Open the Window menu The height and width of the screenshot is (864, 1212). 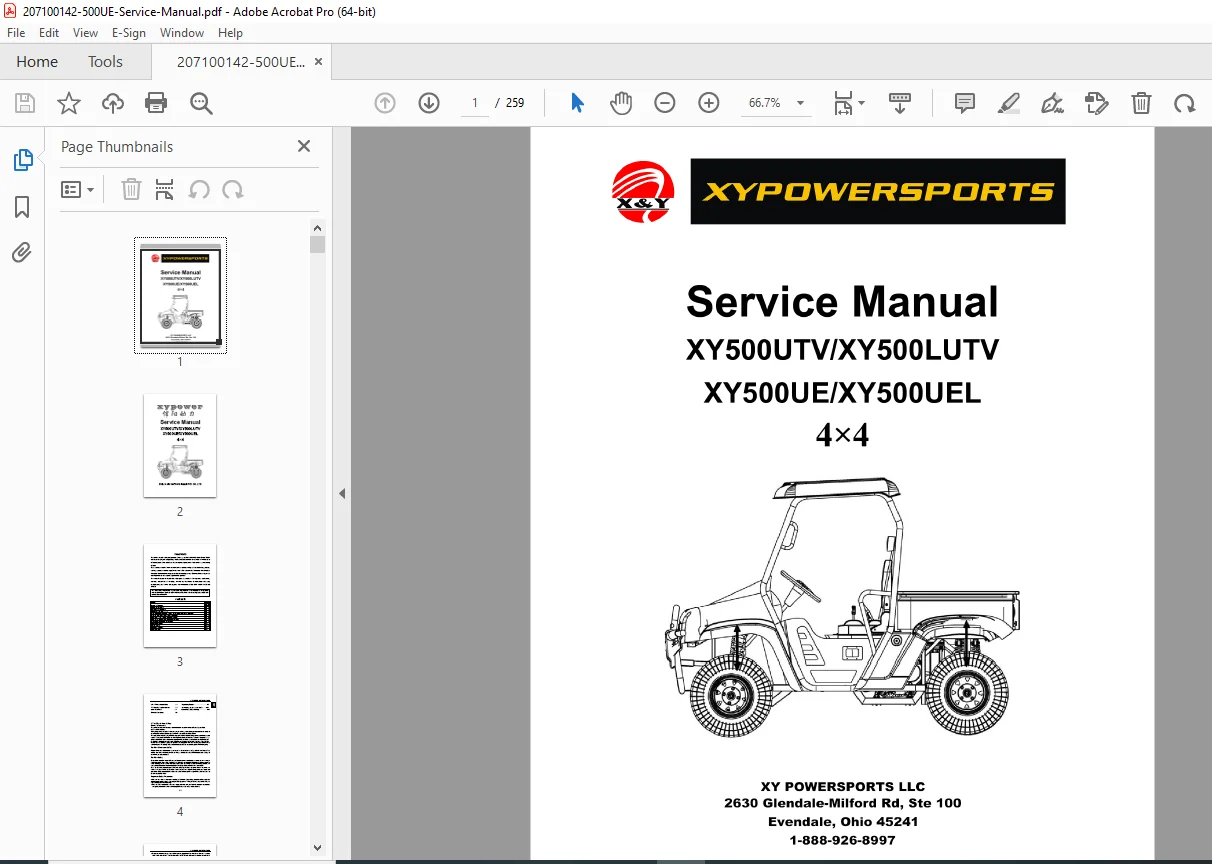tap(182, 33)
